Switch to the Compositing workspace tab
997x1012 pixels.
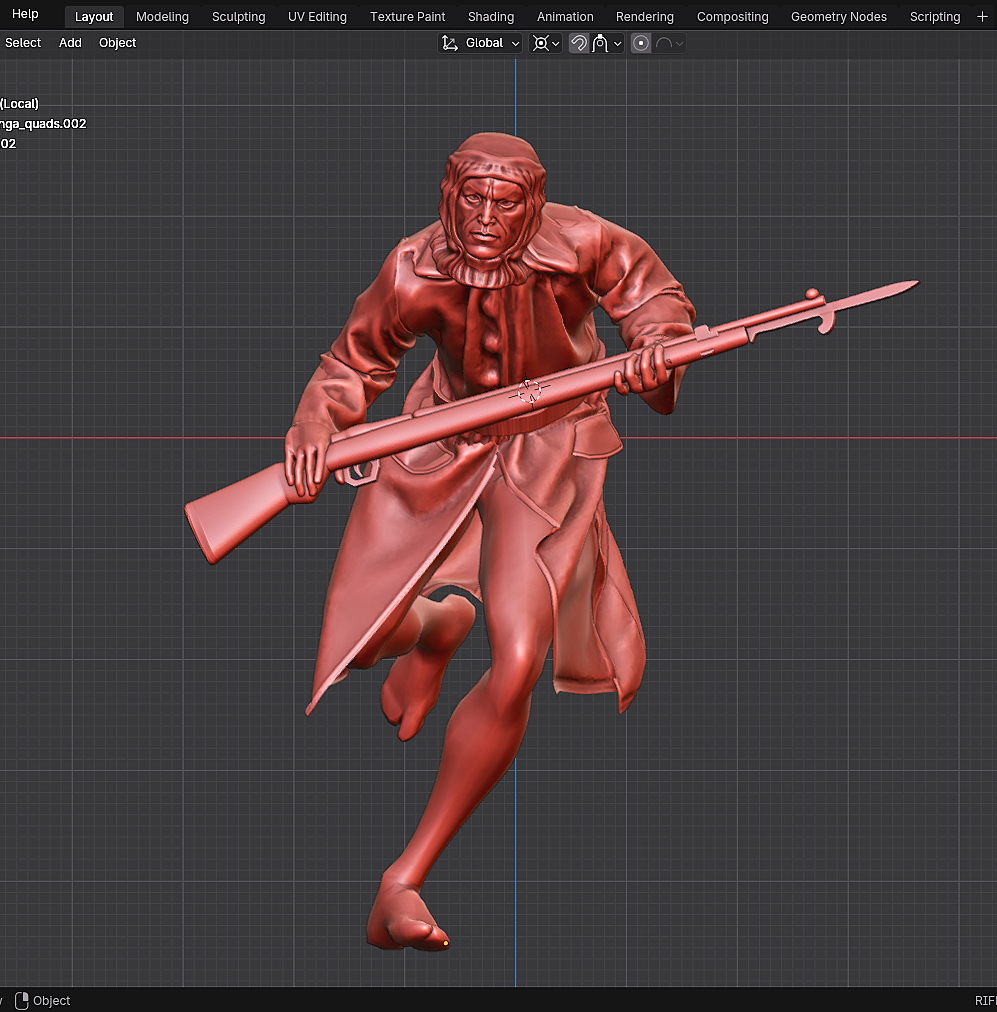(732, 17)
